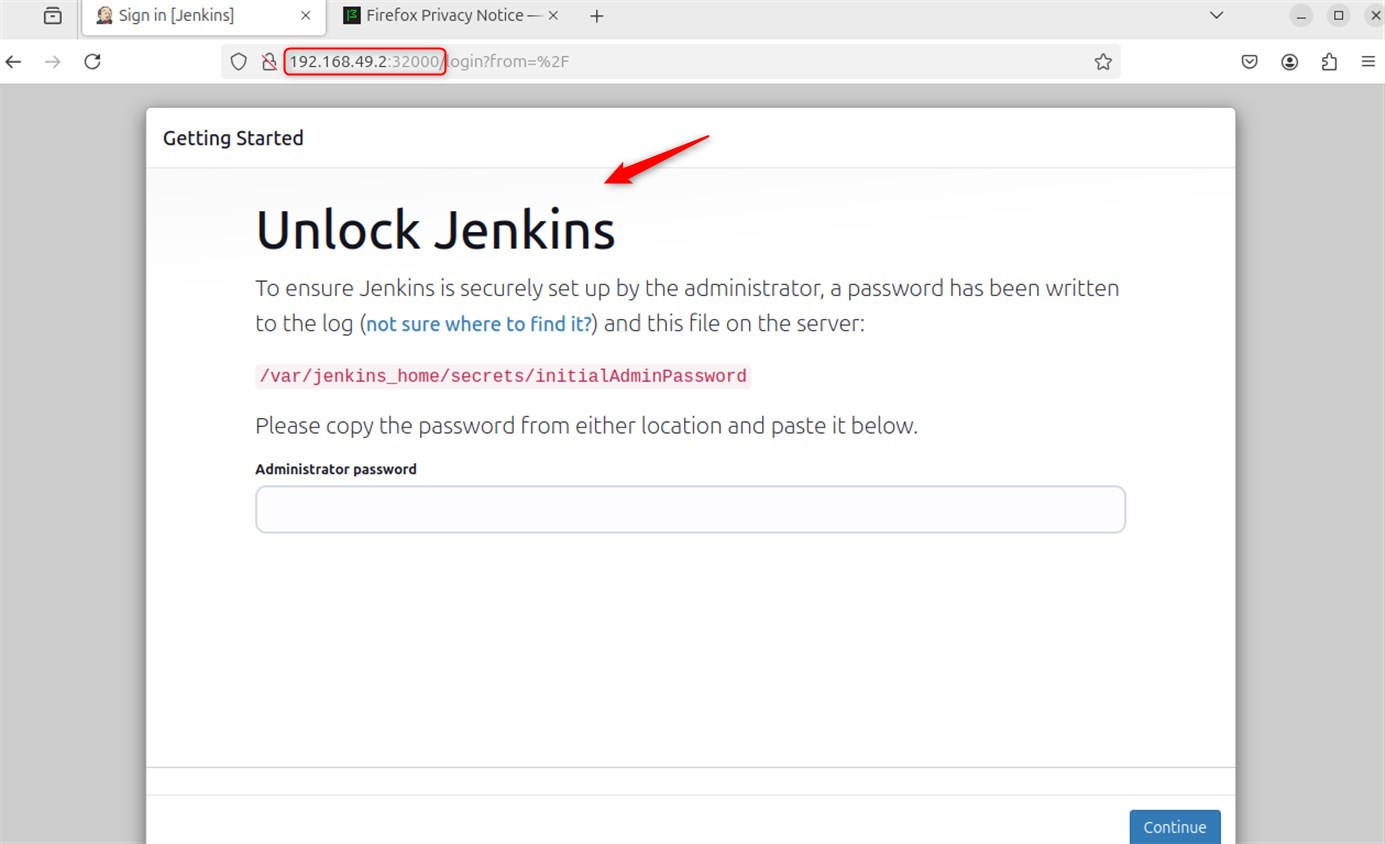This screenshot has height=844, width=1385.
Task: Expand the list all tabs chevron
Action: point(1216,16)
